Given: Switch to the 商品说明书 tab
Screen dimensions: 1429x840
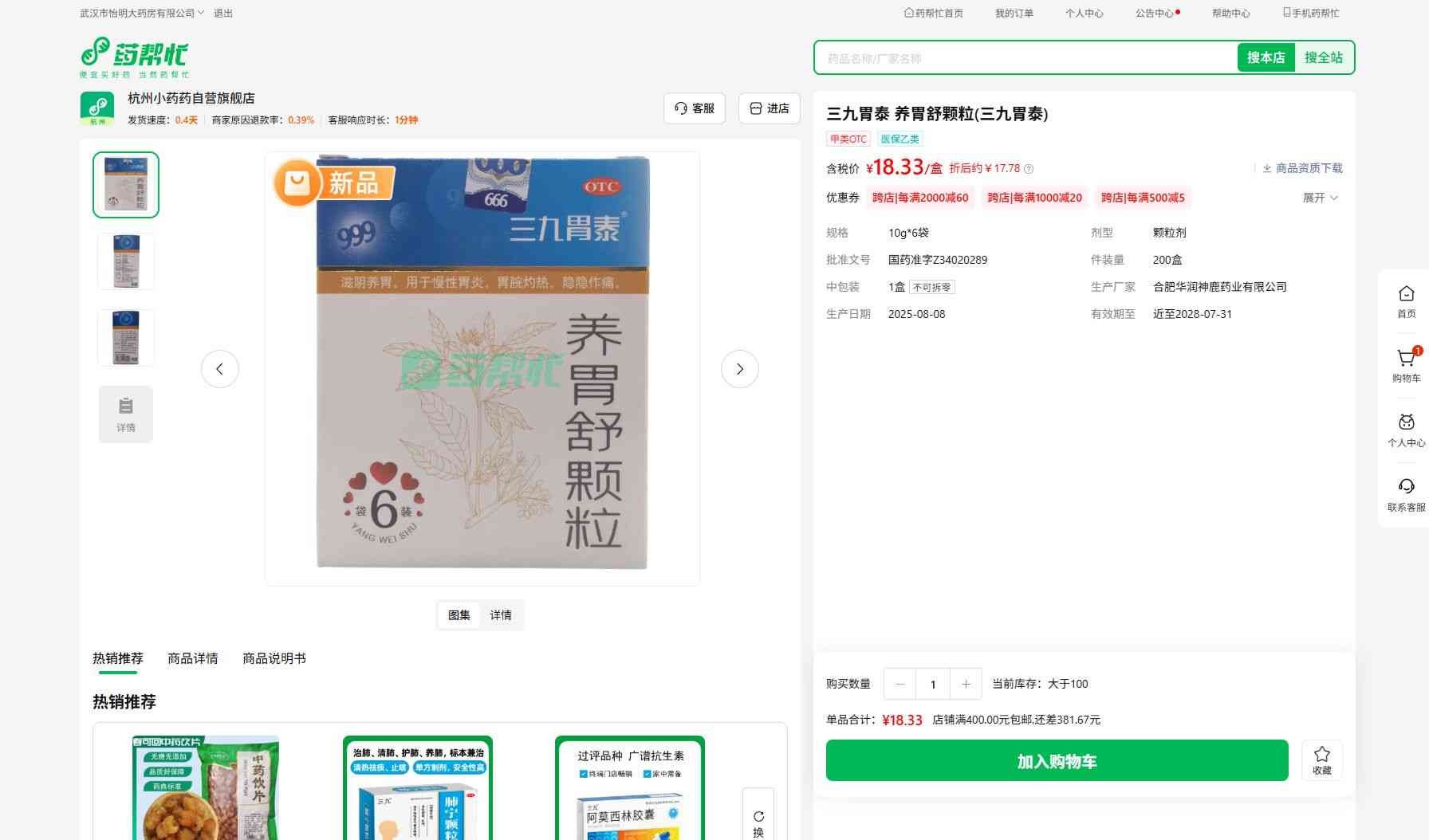Looking at the screenshot, I should pyautogui.click(x=274, y=658).
